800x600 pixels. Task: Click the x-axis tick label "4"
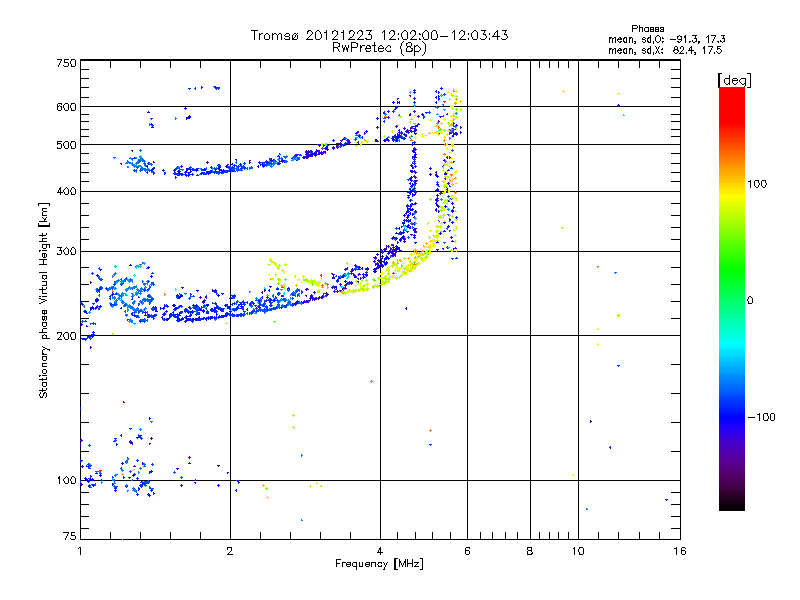[x=380, y=551]
